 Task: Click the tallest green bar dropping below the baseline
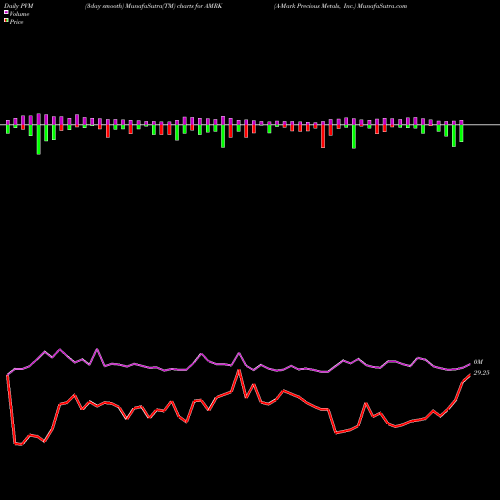[x=39, y=139]
